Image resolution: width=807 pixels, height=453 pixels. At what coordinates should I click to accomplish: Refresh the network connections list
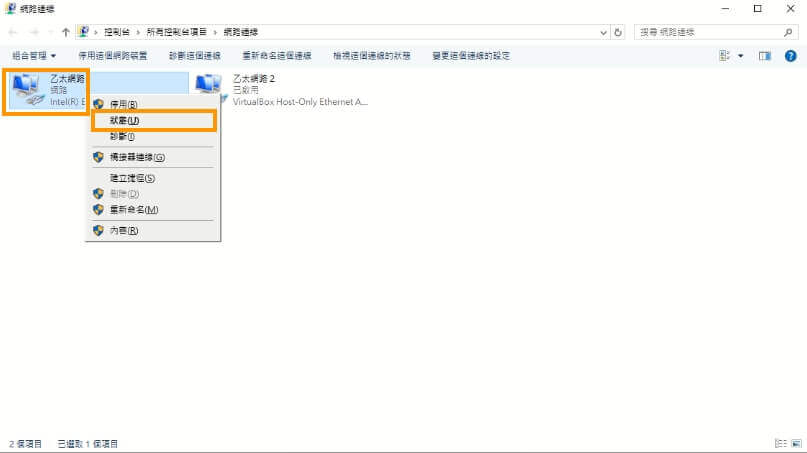pyautogui.click(x=619, y=32)
